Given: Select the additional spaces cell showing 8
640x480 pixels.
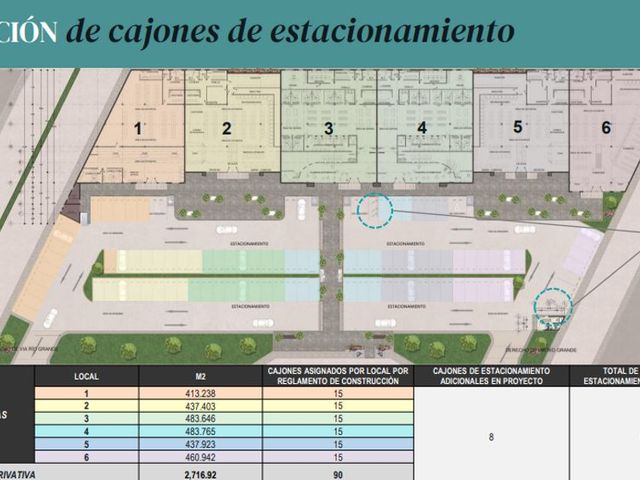Looking at the screenshot, I should click(x=491, y=437).
